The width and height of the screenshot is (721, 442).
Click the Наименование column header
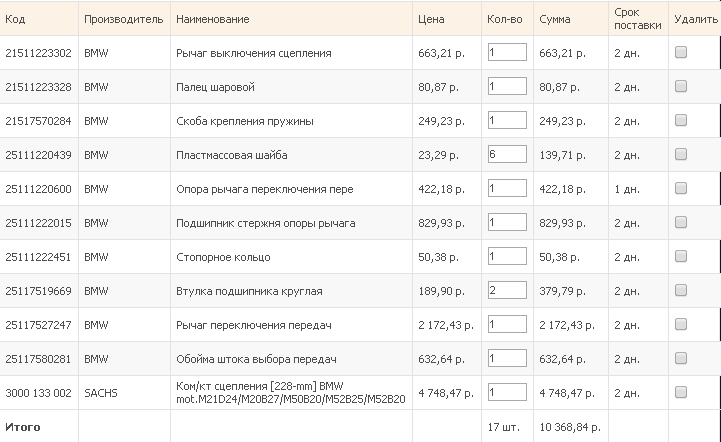[213, 19]
